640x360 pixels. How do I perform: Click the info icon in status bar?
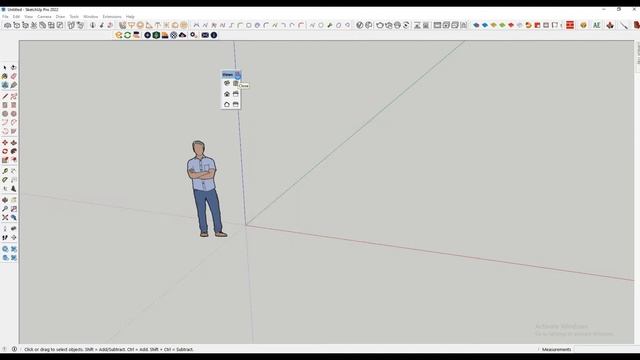pyautogui.click(x=14, y=349)
